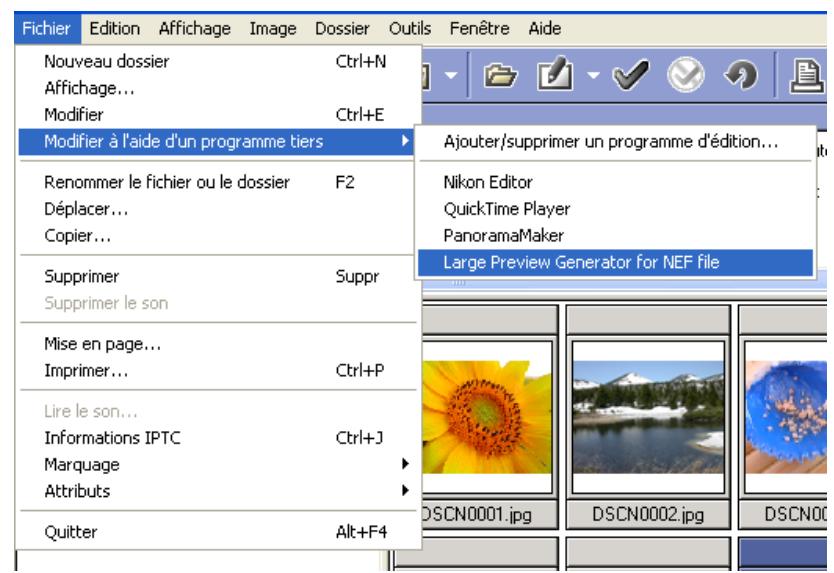Choose Nouveau dossier from Fichier menu
The width and height of the screenshot is (834, 573).
point(217,61)
